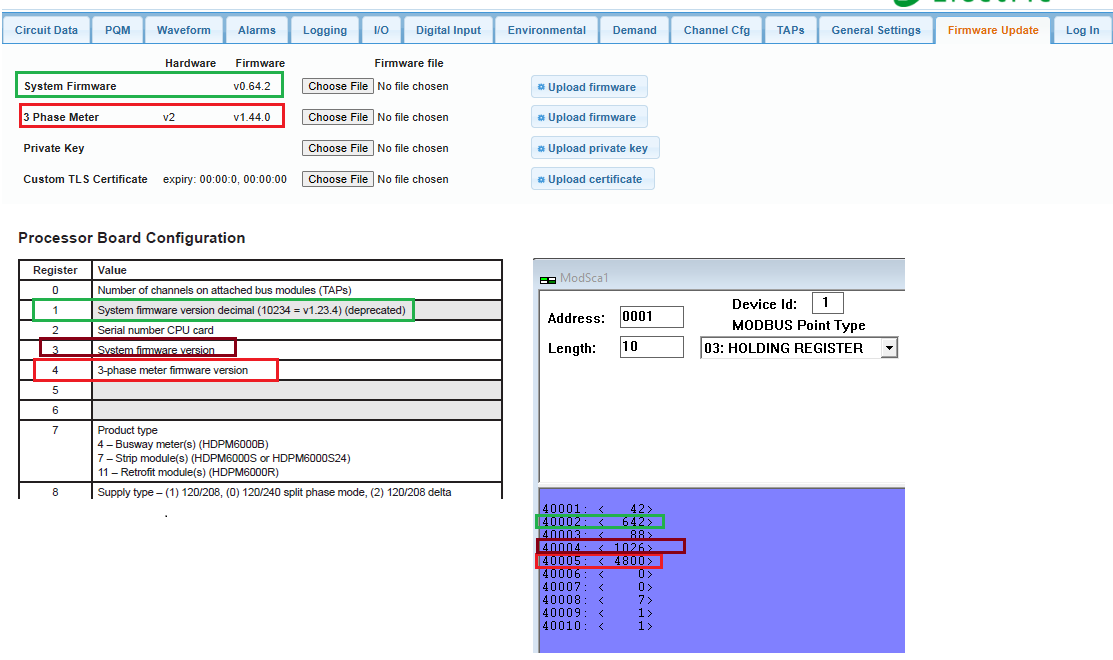Select the Logging tab
Screen dimensions: 1113x660
(x=324, y=30)
